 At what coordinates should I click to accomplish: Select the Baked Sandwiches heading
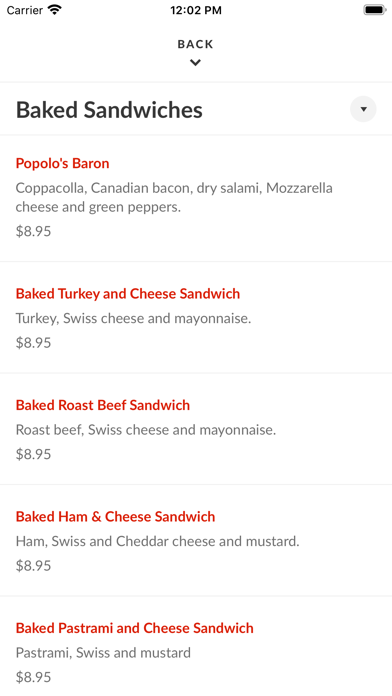click(109, 110)
